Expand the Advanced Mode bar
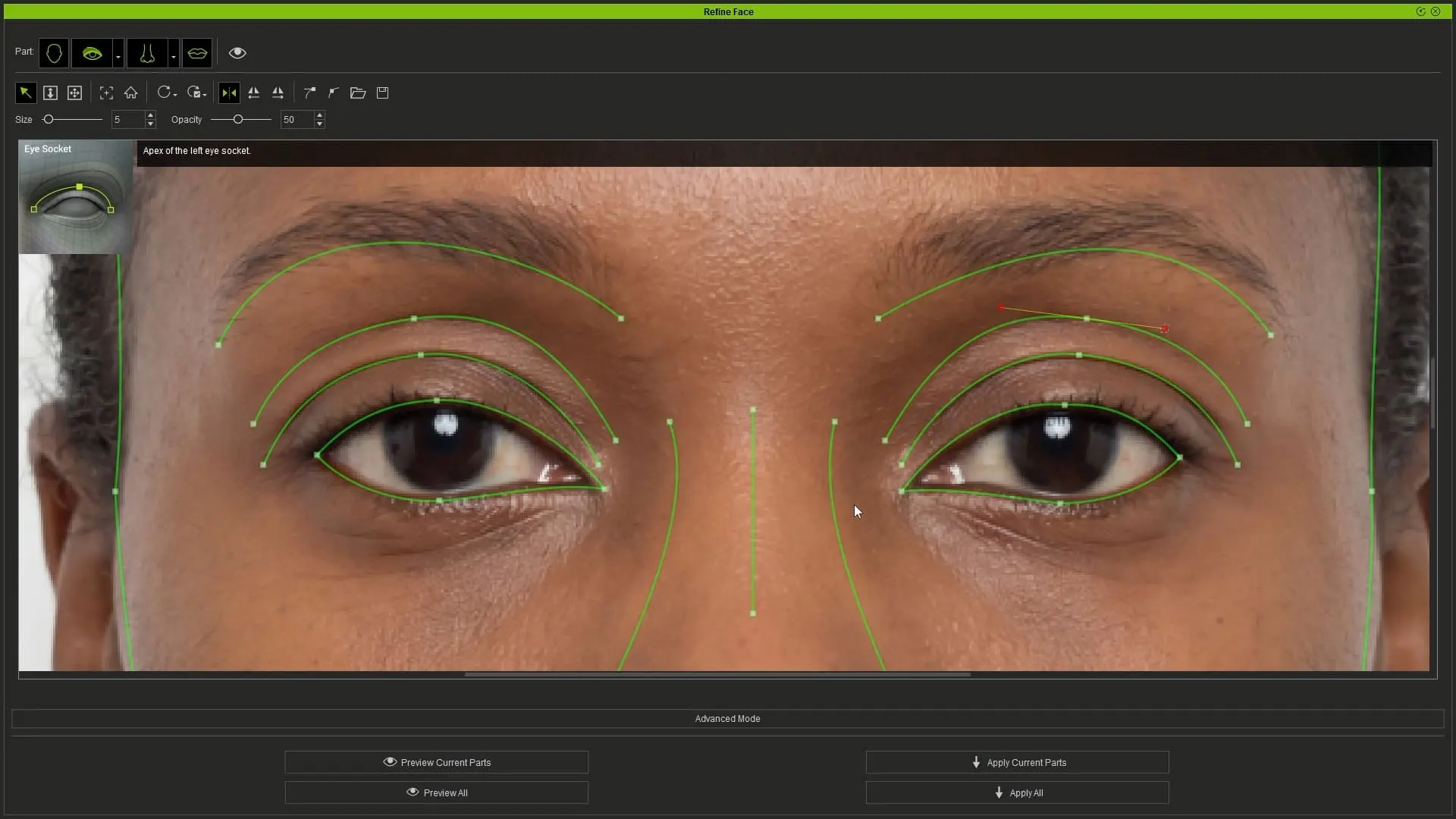1456x819 pixels. (727, 718)
